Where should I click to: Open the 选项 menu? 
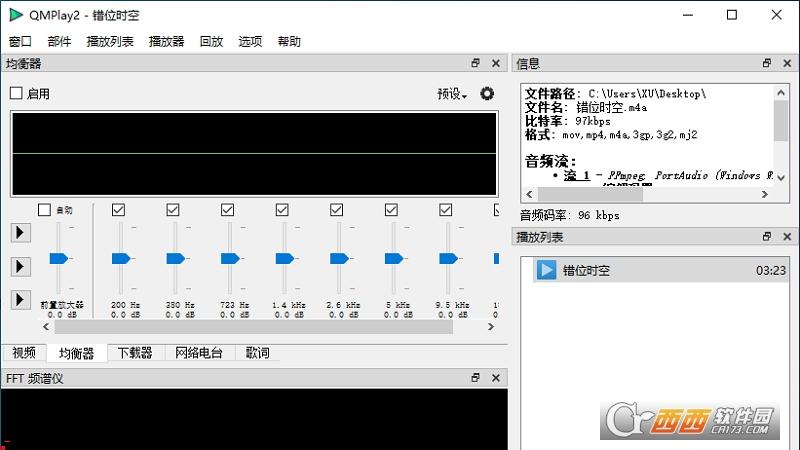click(250, 41)
